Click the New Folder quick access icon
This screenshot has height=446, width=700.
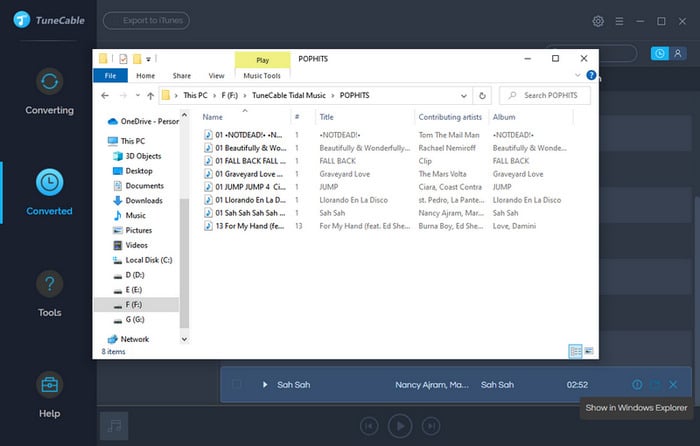click(x=138, y=58)
